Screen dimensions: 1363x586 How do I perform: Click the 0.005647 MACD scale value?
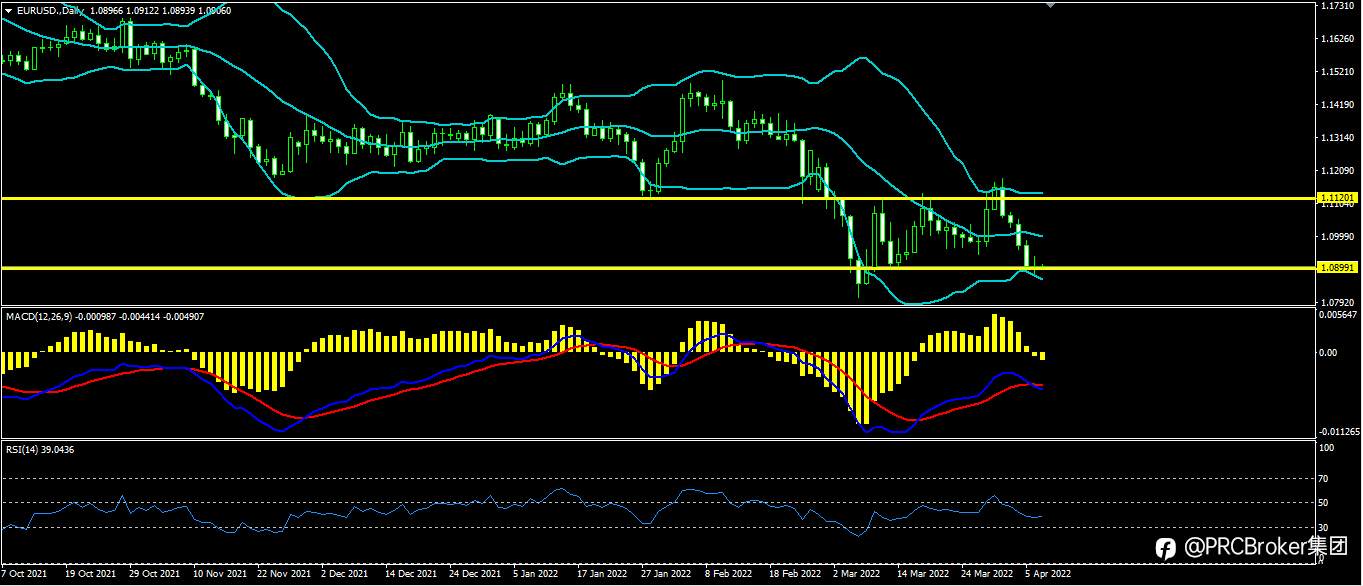[x=1339, y=315]
